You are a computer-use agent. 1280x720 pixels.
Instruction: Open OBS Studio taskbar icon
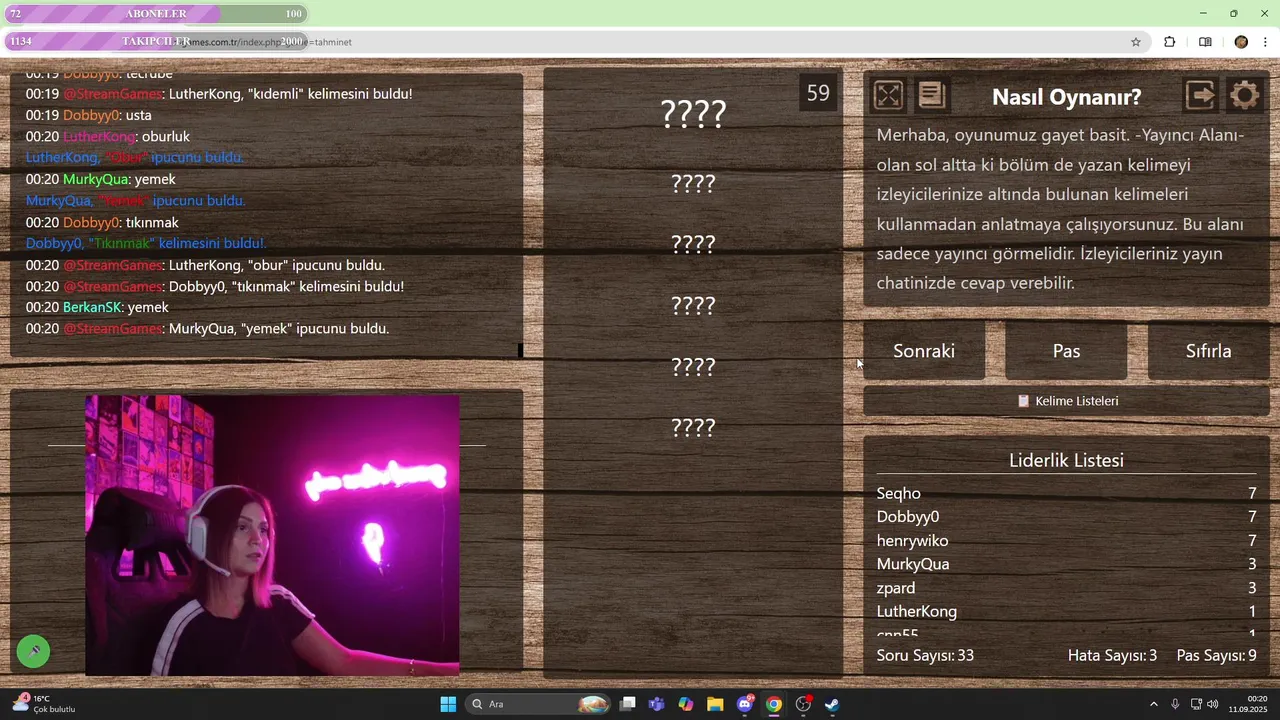click(x=803, y=704)
